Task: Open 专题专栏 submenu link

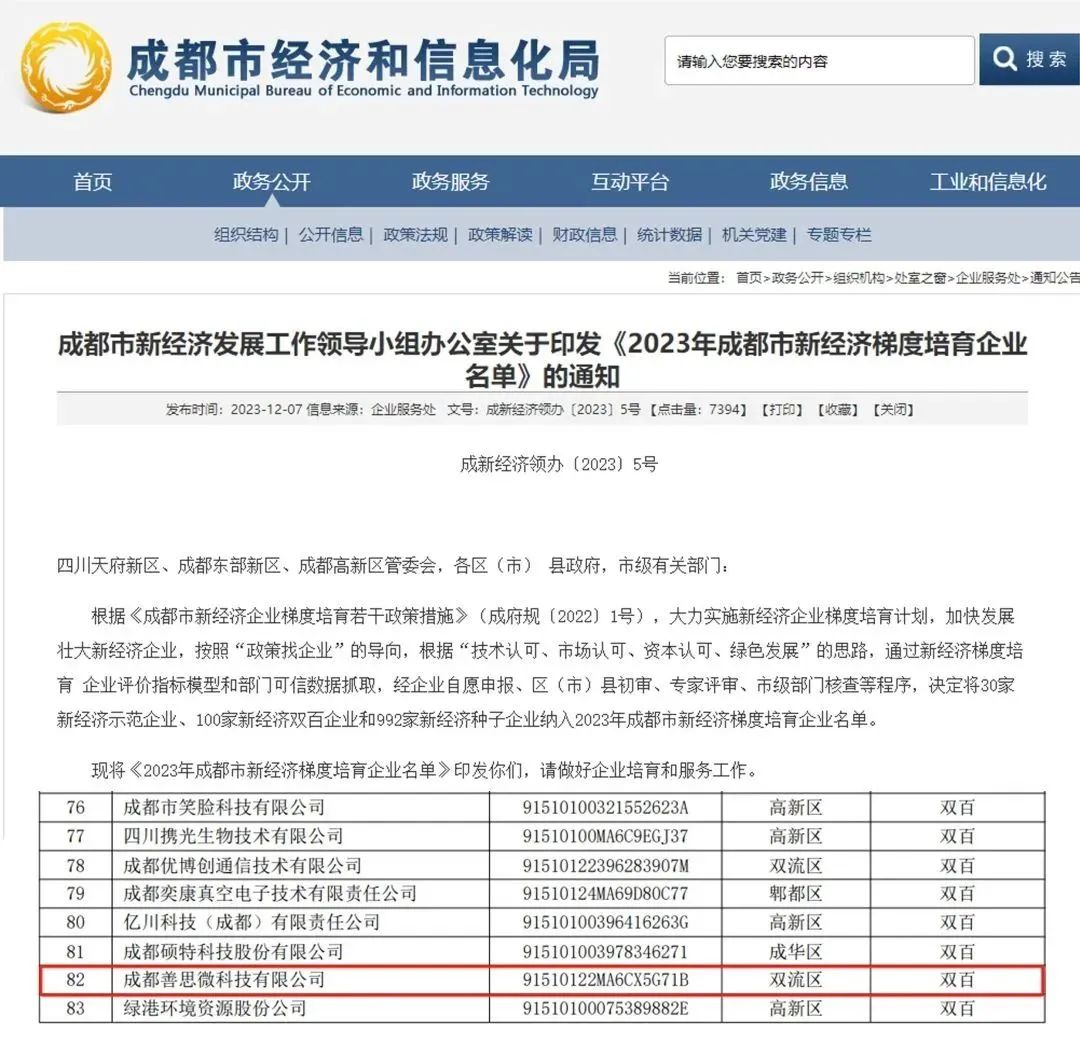Action: [839, 235]
